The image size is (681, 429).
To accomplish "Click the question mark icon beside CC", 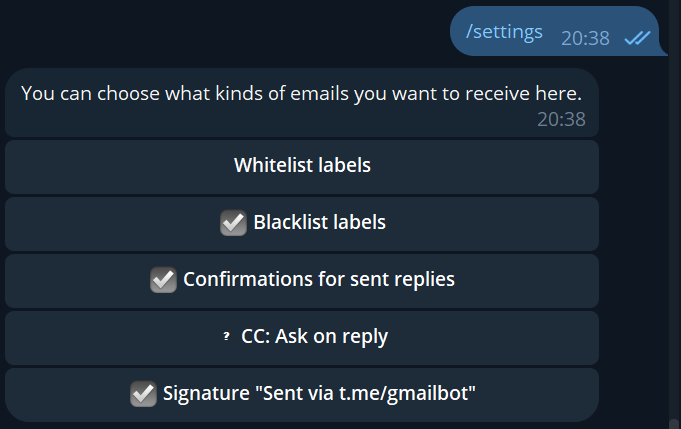I will click(x=226, y=338).
